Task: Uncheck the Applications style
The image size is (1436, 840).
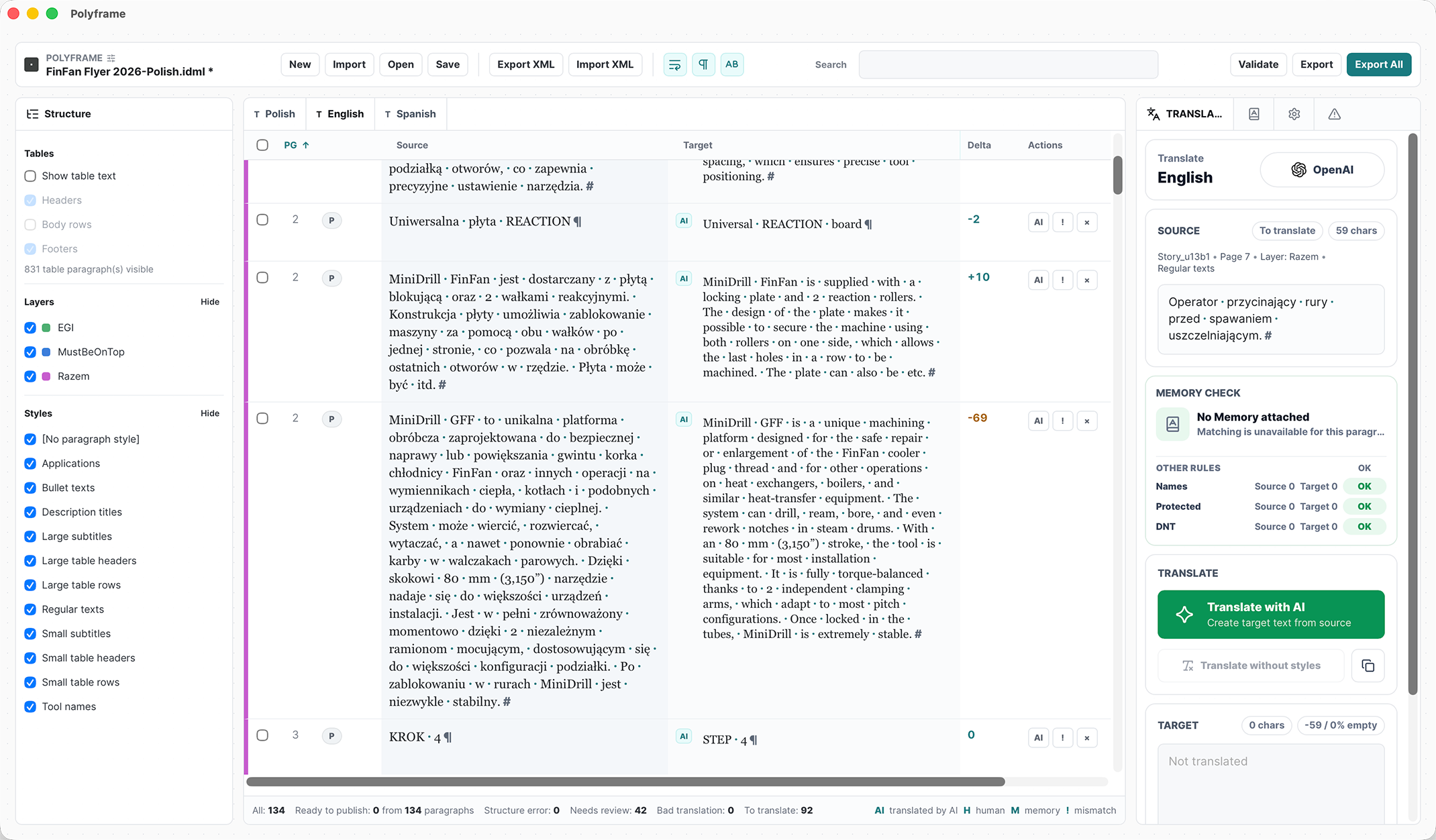Action: click(x=30, y=464)
